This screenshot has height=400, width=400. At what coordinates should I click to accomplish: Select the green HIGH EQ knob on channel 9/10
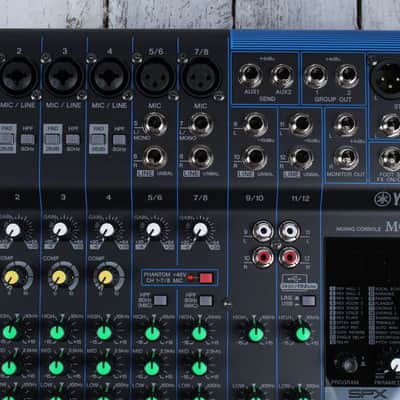(256, 335)
